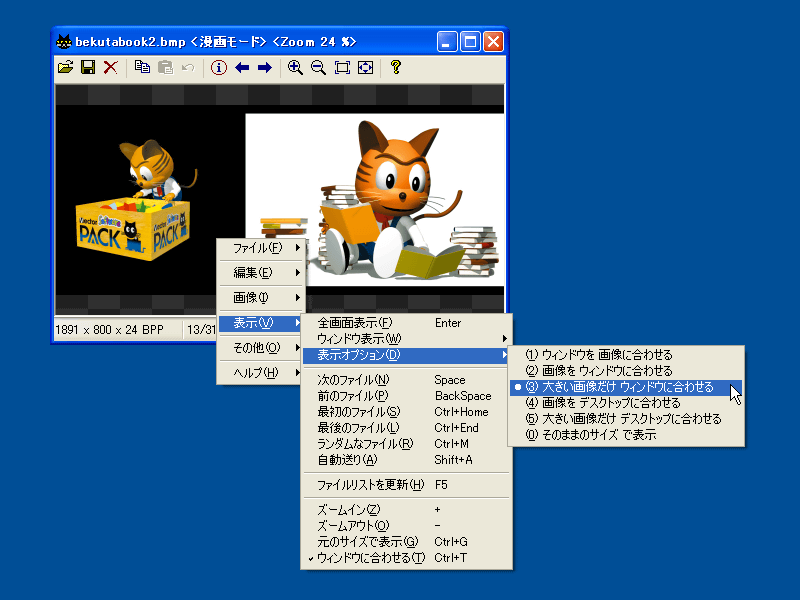Click the zoom in magnifier icon

[295, 67]
